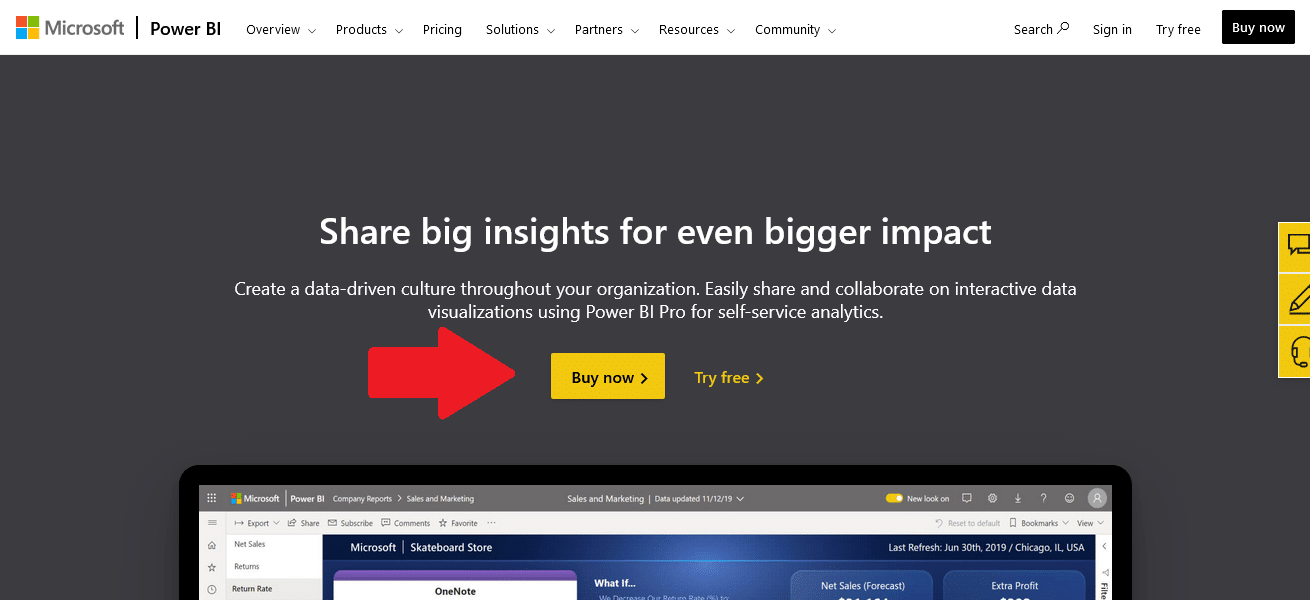This screenshot has width=1310, height=600.
Task: Click the Extra Profit card
Action: (1014, 585)
